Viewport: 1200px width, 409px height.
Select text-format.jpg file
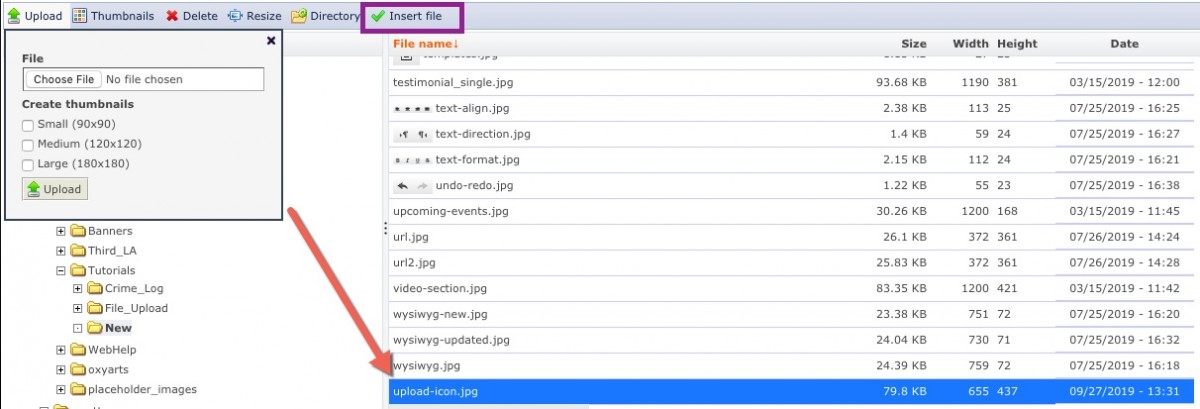tap(793, 160)
